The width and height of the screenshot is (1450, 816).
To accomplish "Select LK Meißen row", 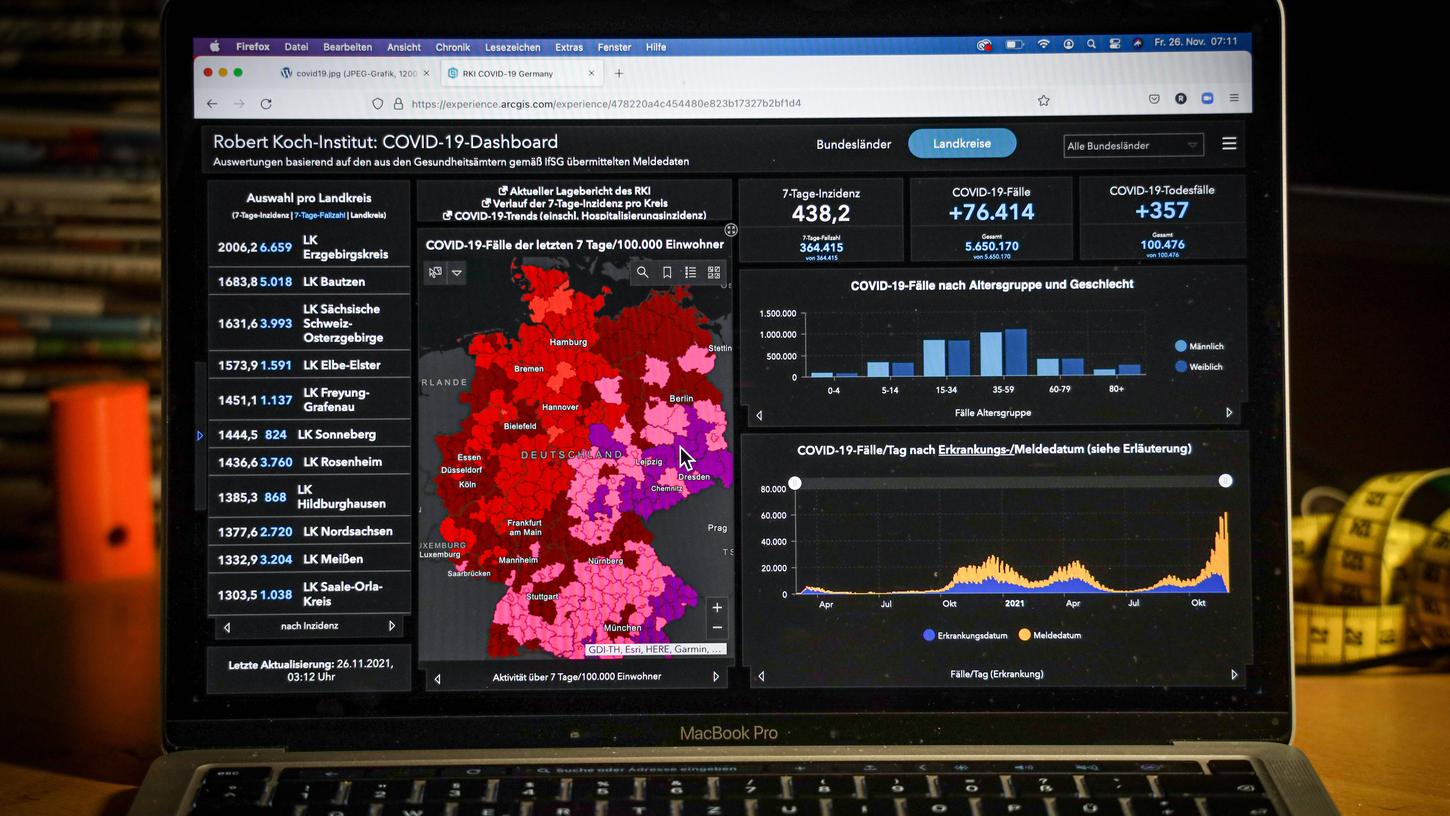I will click(309, 559).
